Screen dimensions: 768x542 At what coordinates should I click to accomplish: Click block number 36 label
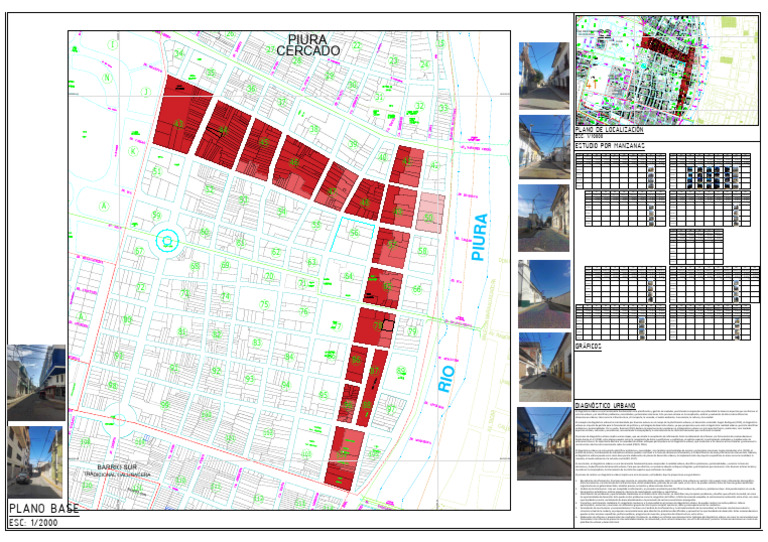(251, 89)
